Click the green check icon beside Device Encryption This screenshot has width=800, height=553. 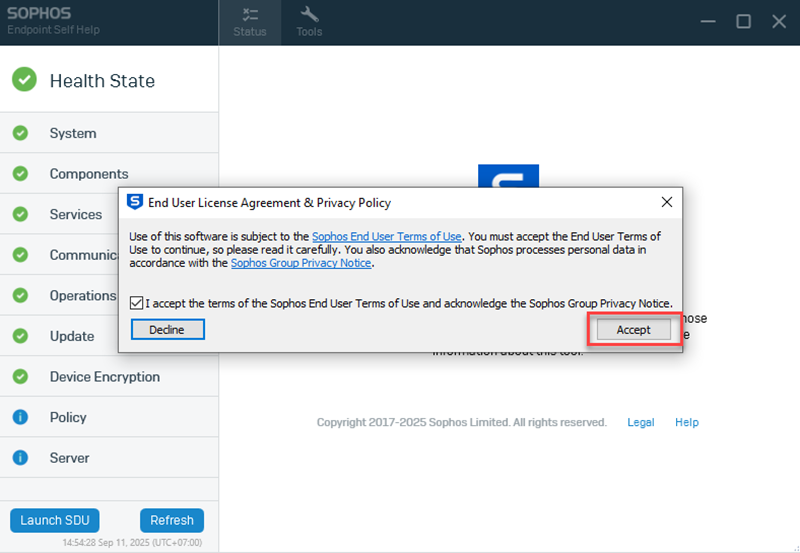click(20, 377)
